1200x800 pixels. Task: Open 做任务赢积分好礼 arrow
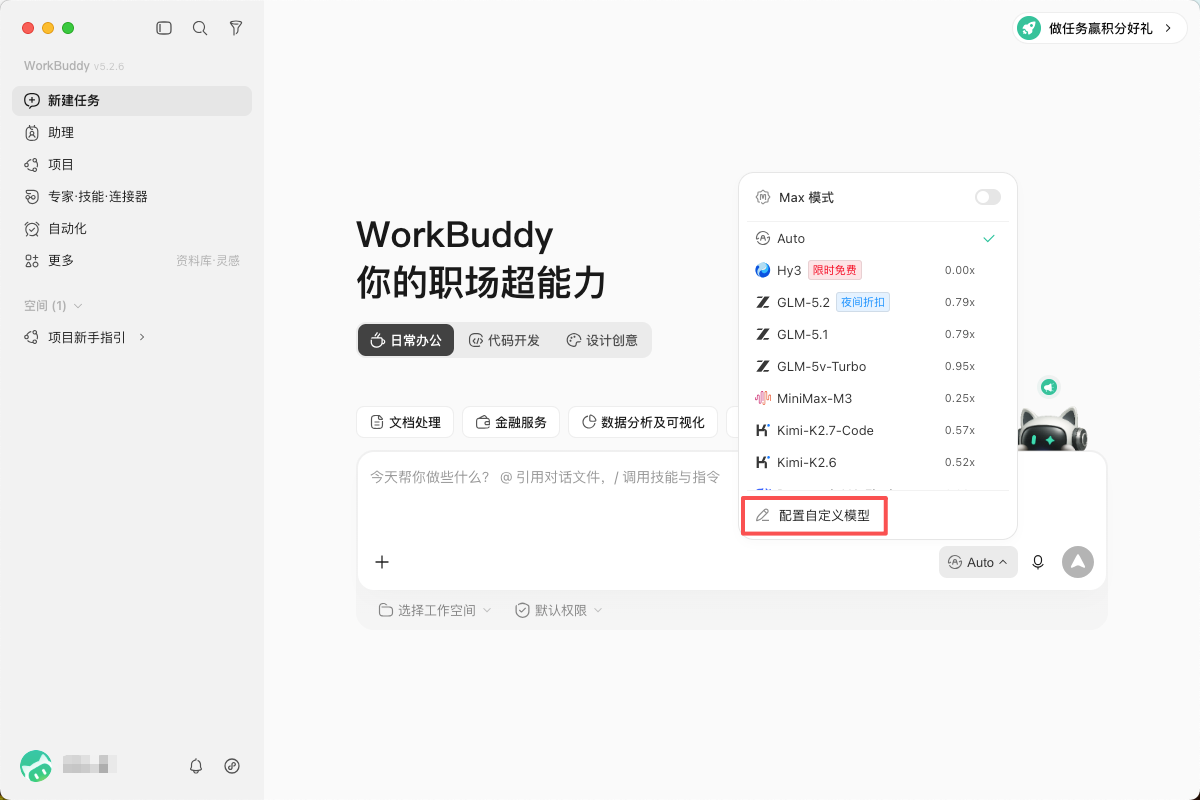pos(1168,28)
